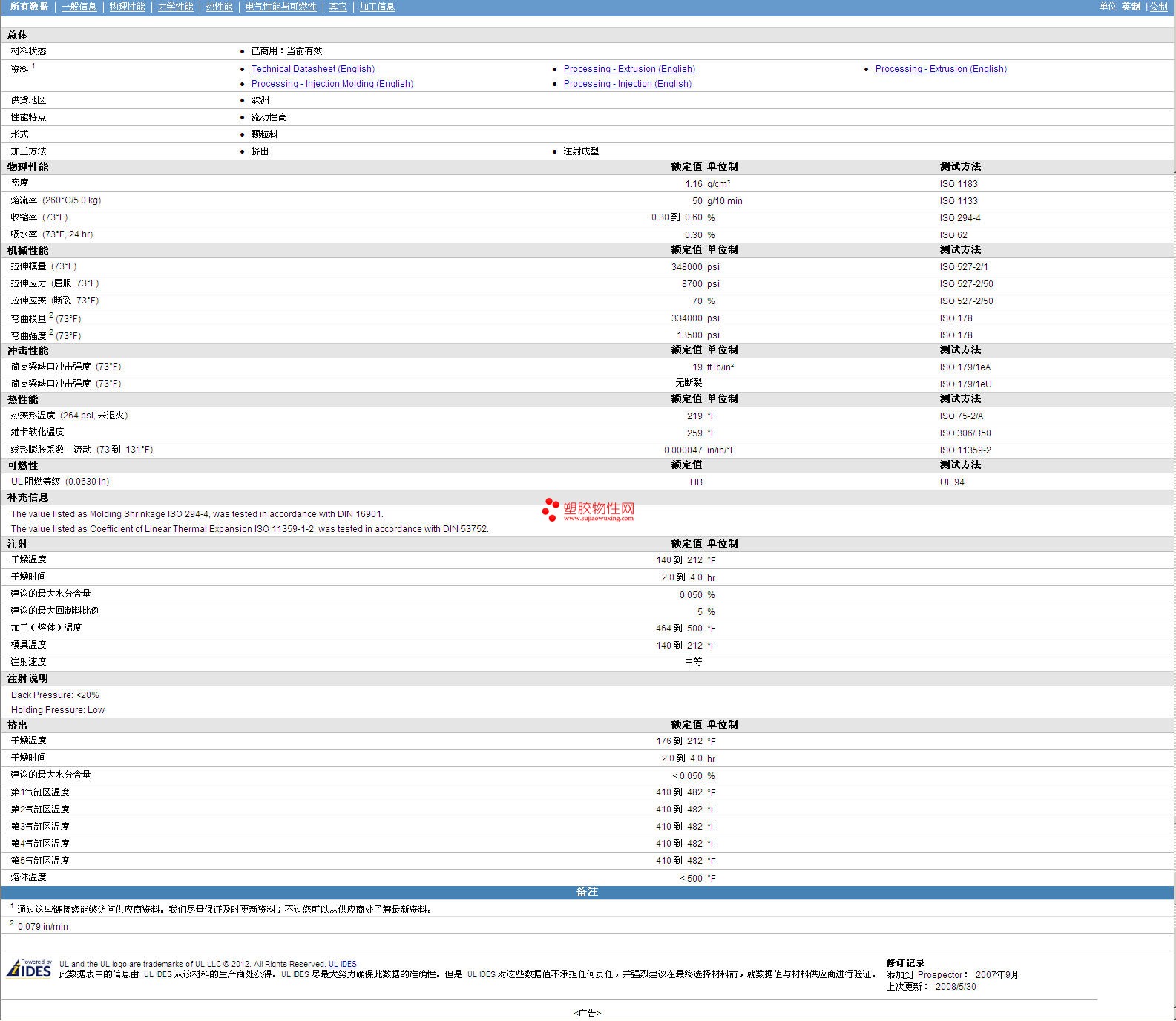Screen dimensions: 1176x1021
Task: Switch units to 公制
Action: [1158, 7]
